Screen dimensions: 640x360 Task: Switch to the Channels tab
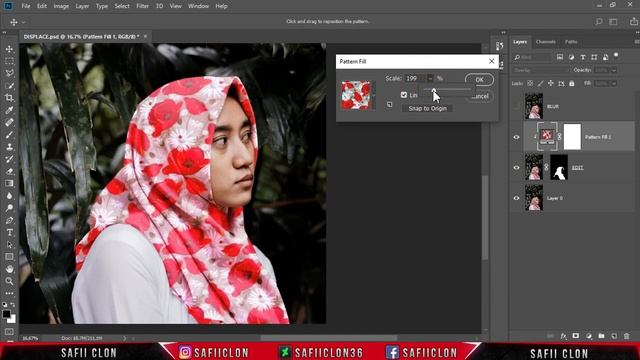click(546, 42)
